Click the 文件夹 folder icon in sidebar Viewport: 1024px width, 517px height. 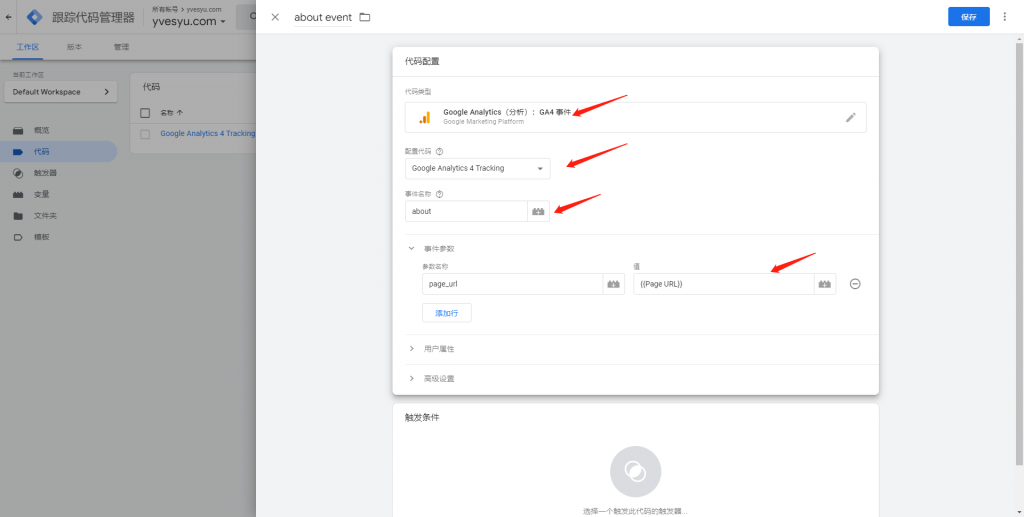tap(18, 216)
